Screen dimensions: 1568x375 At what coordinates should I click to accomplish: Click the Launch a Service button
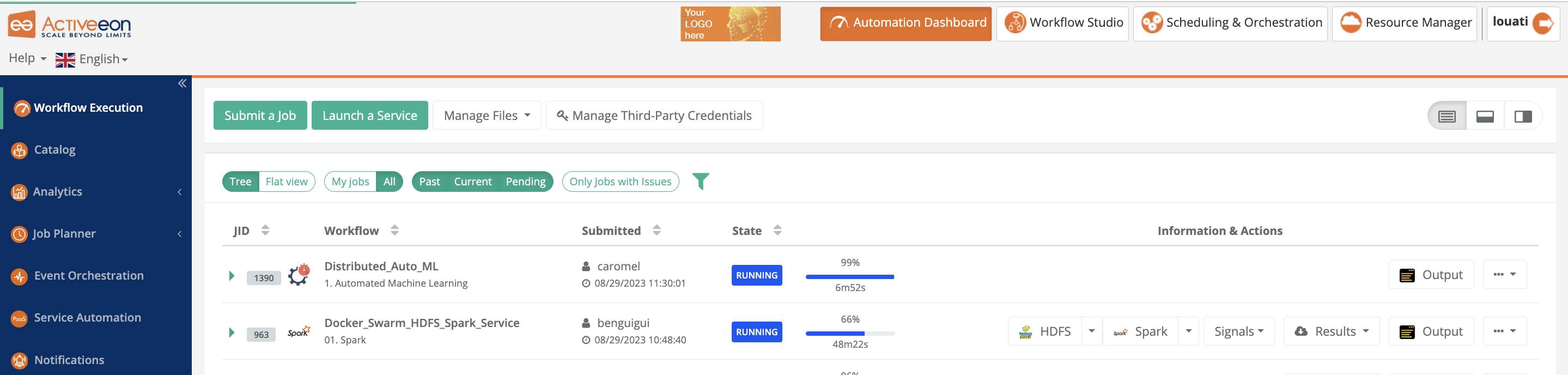[369, 116]
